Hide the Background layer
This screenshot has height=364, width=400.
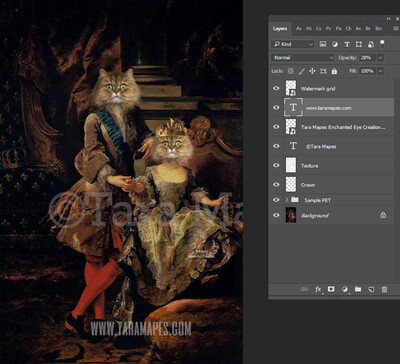(x=276, y=215)
